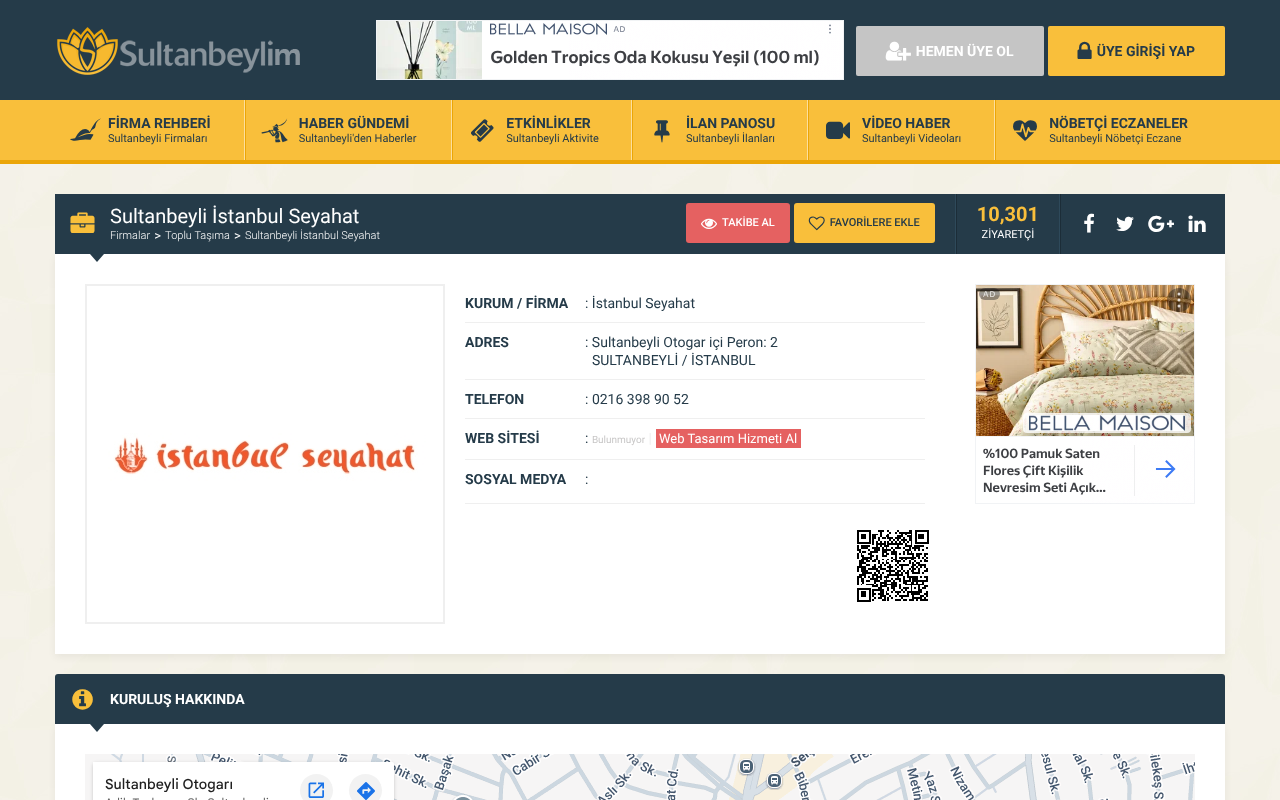The width and height of the screenshot is (1280, 800).
Task: Click the map directions icon
Action: click(365, 790)
